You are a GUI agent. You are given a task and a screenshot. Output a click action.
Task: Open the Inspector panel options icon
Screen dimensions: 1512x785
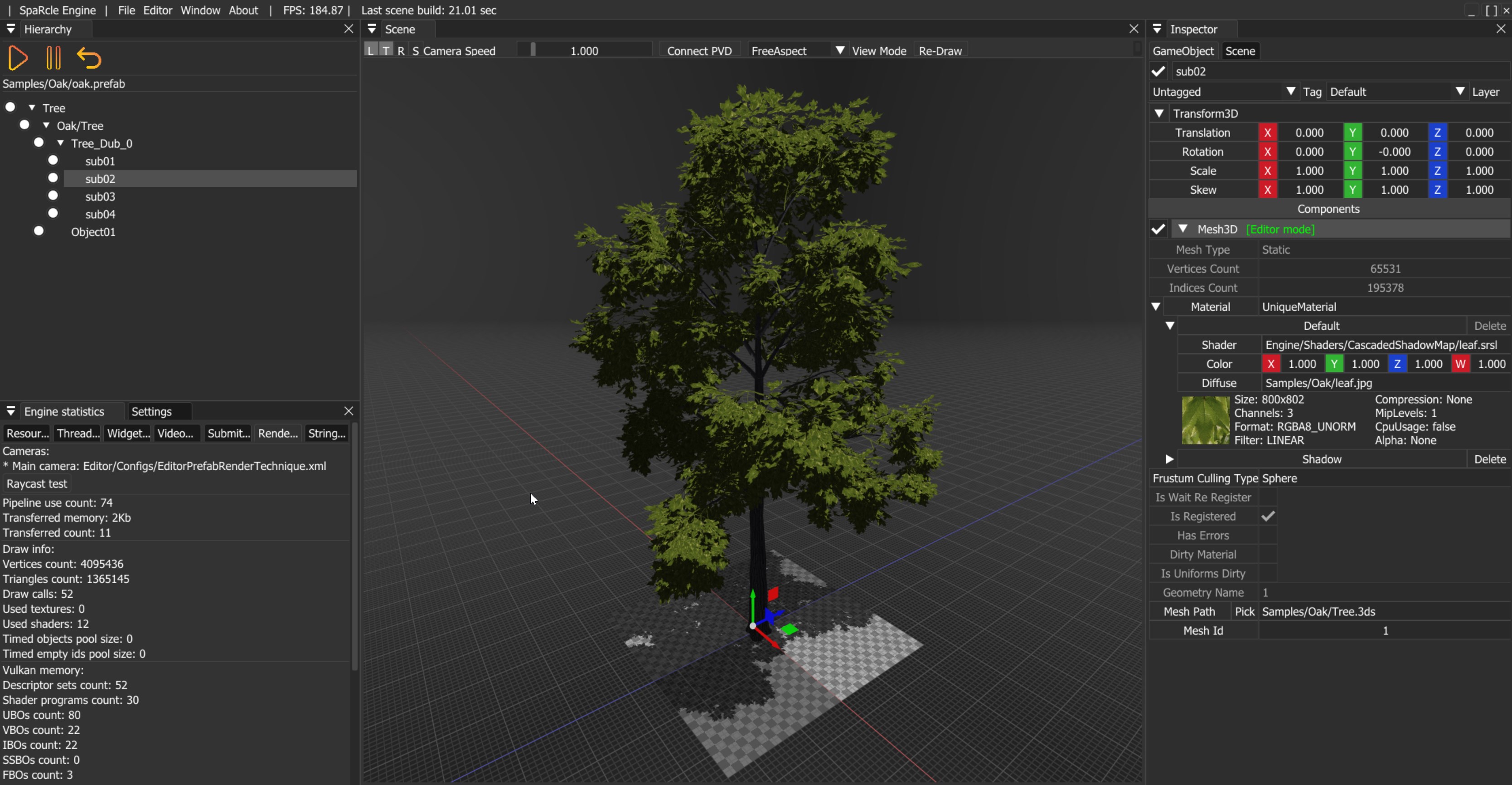coord(1156,29)
